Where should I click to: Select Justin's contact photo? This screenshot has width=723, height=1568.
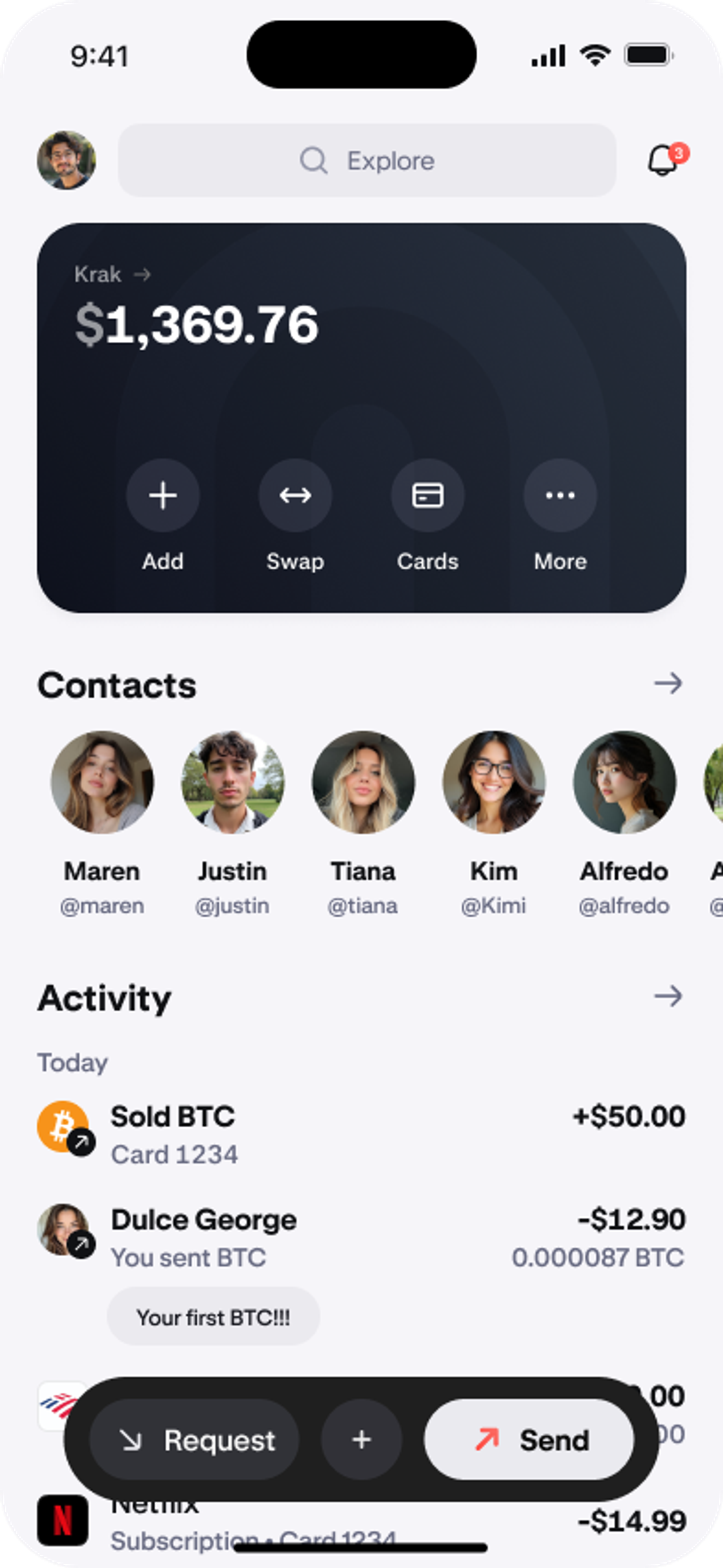[x=233, y=782]
